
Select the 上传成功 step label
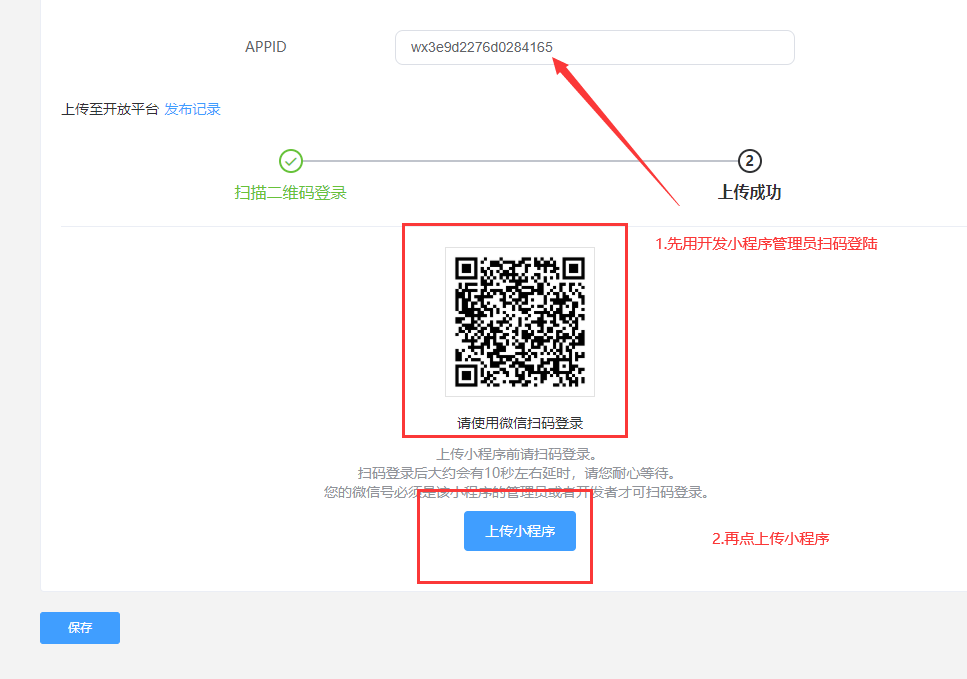click(x=749, y=192)
